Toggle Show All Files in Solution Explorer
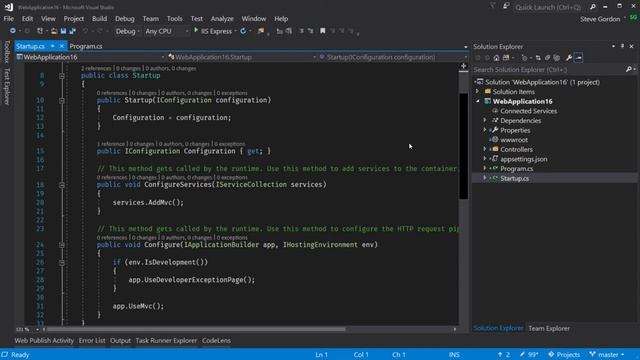This screenshot has width=640, height=360. click(557, 58)
